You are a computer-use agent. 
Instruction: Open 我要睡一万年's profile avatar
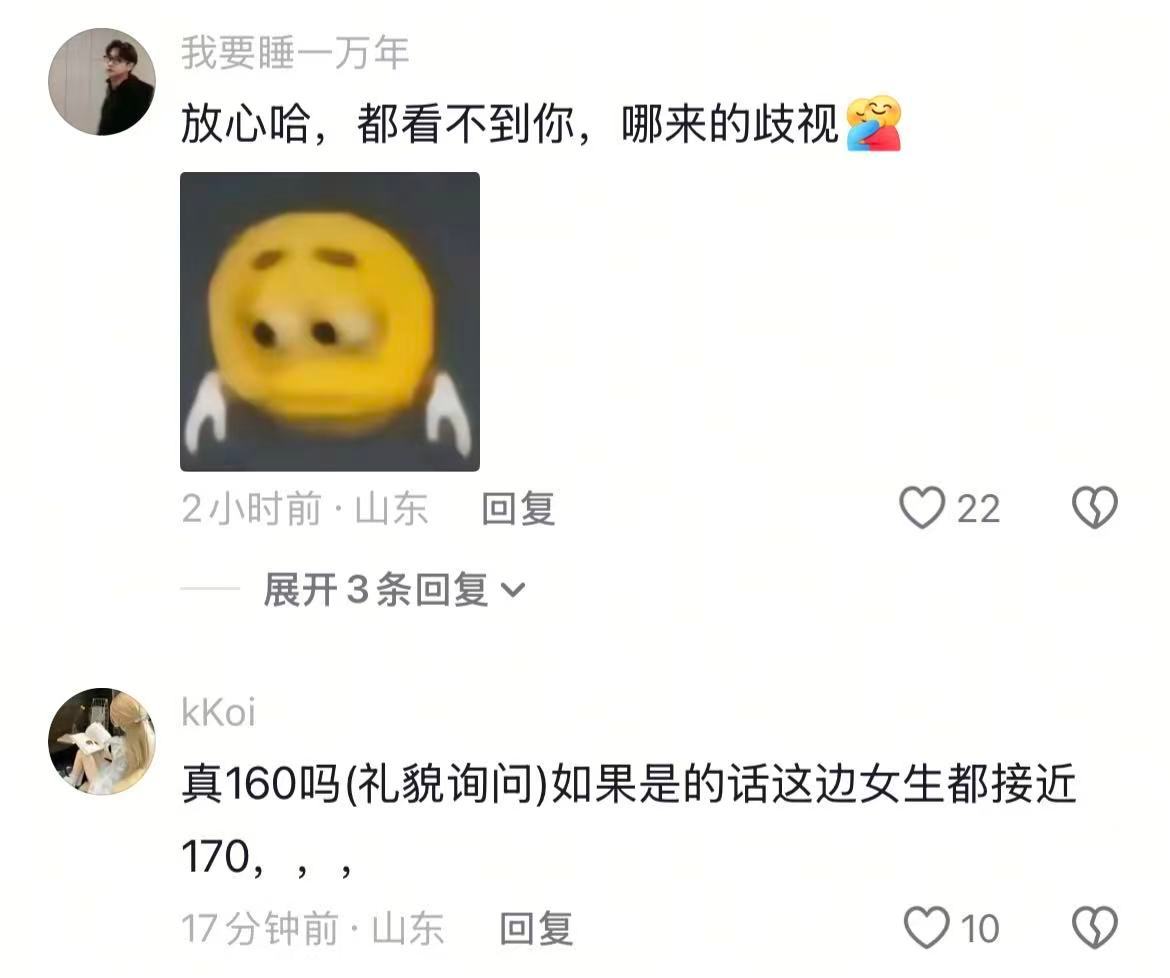pyautogui.click(x=102, y=82)
